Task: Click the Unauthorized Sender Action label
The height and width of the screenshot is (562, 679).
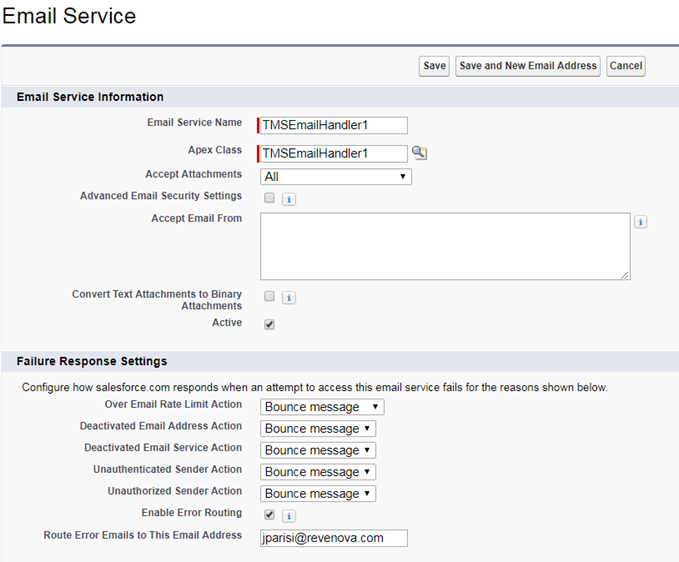Action: tap(175, 491)
